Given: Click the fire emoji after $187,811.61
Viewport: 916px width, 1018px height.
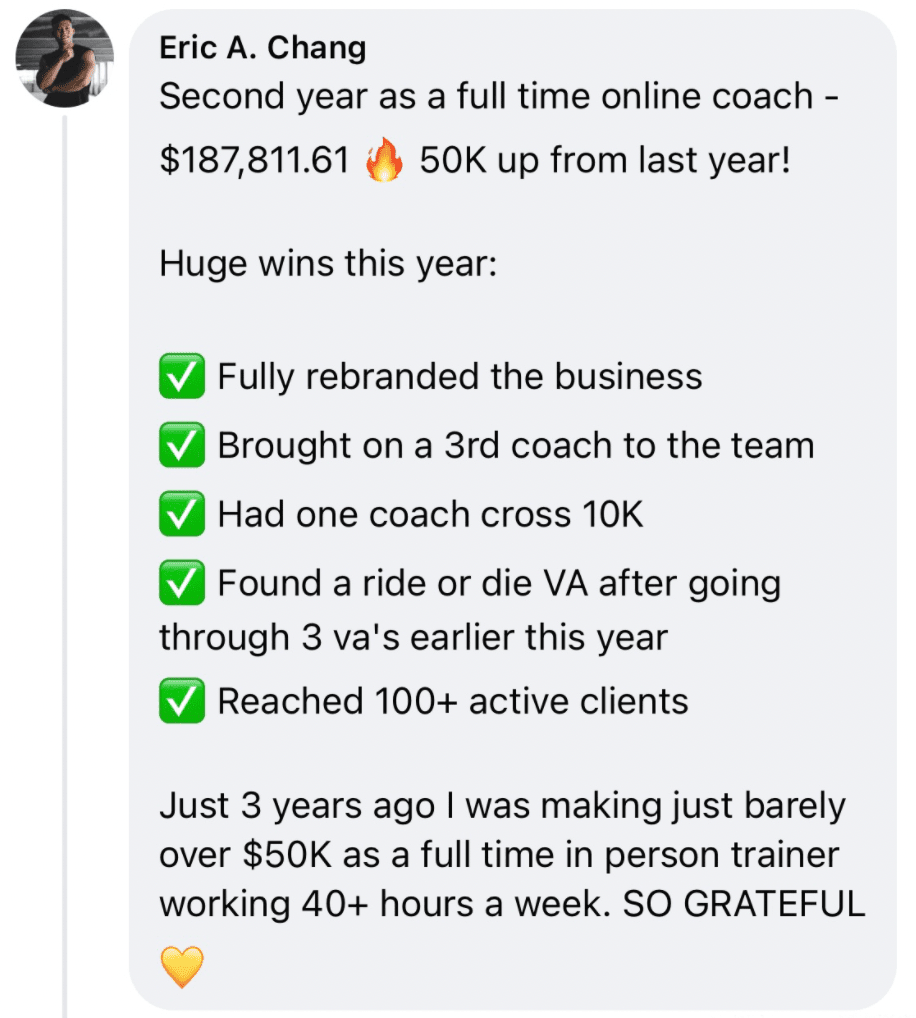Looking at the screenshot, I should pyautogui.click(x=385, y=161).
